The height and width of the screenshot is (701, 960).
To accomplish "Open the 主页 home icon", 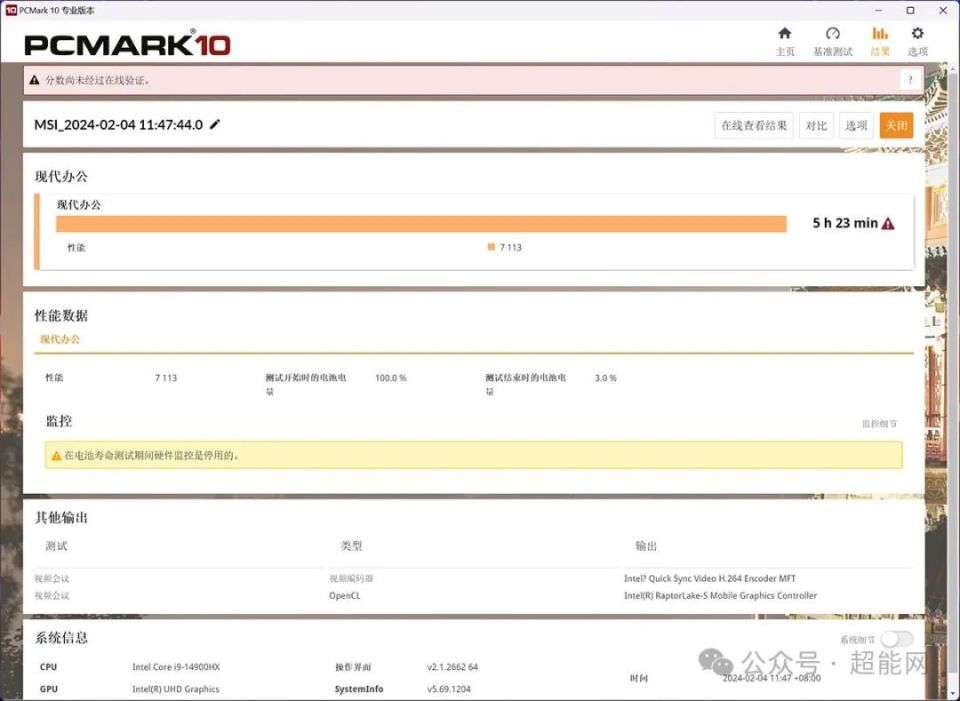I will [x=784, y=34].
